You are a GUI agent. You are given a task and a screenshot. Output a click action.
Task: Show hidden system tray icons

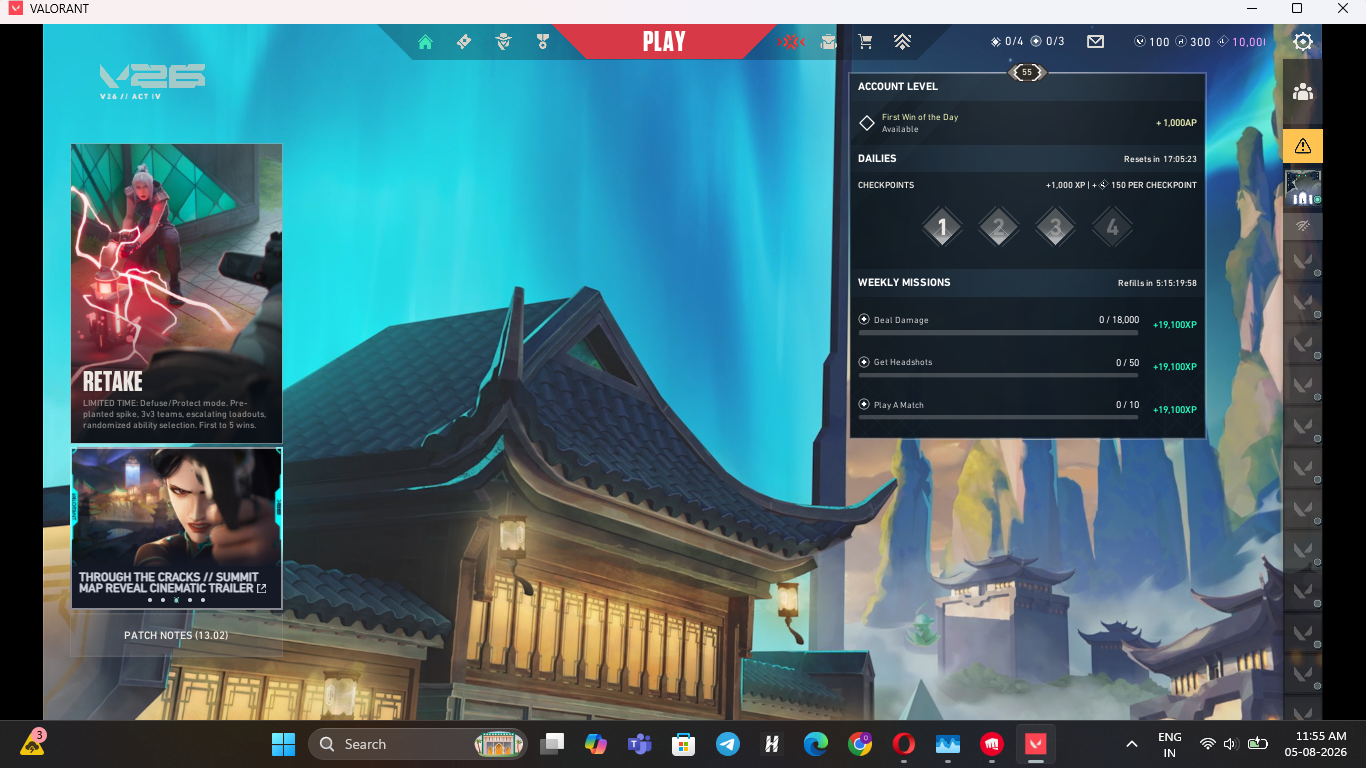[1132, 744]
